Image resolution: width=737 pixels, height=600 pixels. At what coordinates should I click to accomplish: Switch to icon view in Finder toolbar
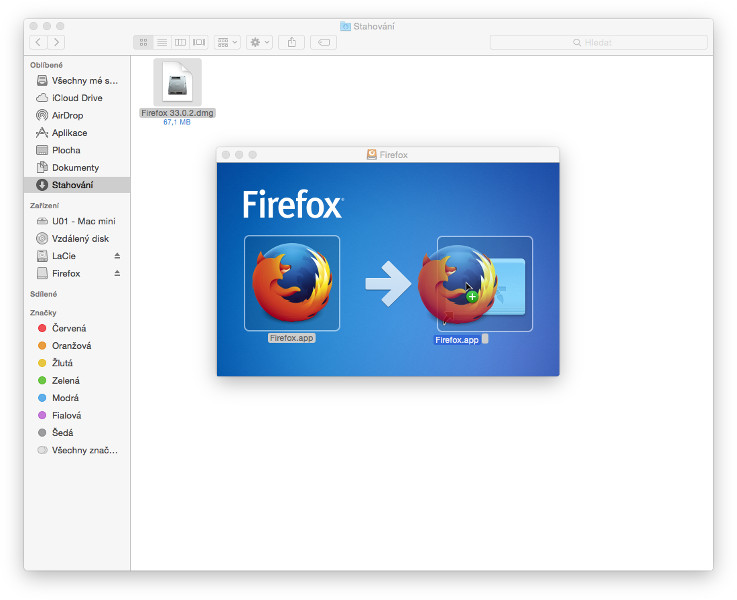pyautogui.click(x=143, y=42)
